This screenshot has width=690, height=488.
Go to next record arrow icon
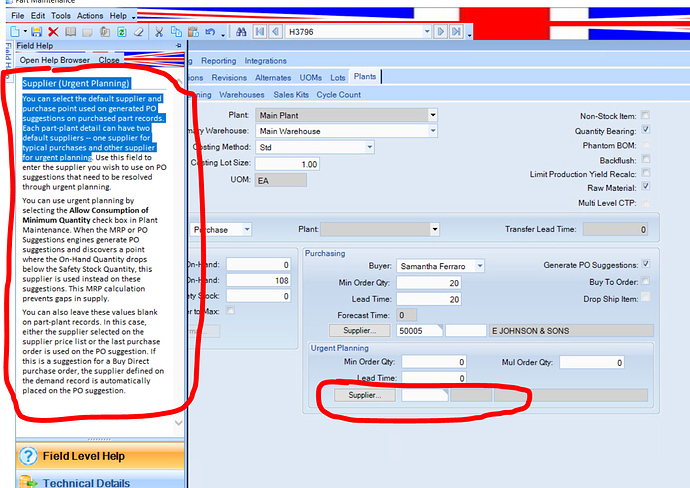tap(440, 32)
